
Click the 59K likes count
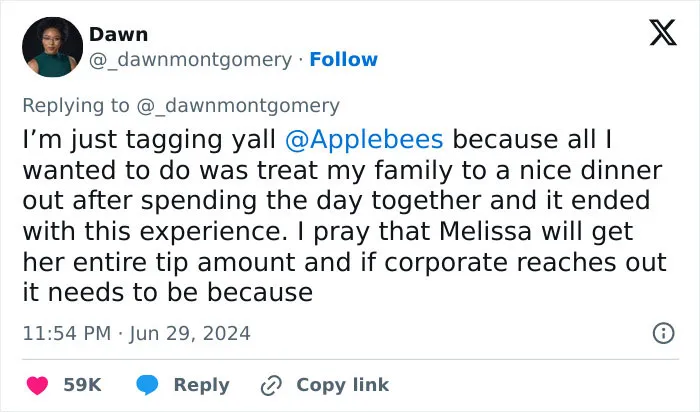click(83, 385)
